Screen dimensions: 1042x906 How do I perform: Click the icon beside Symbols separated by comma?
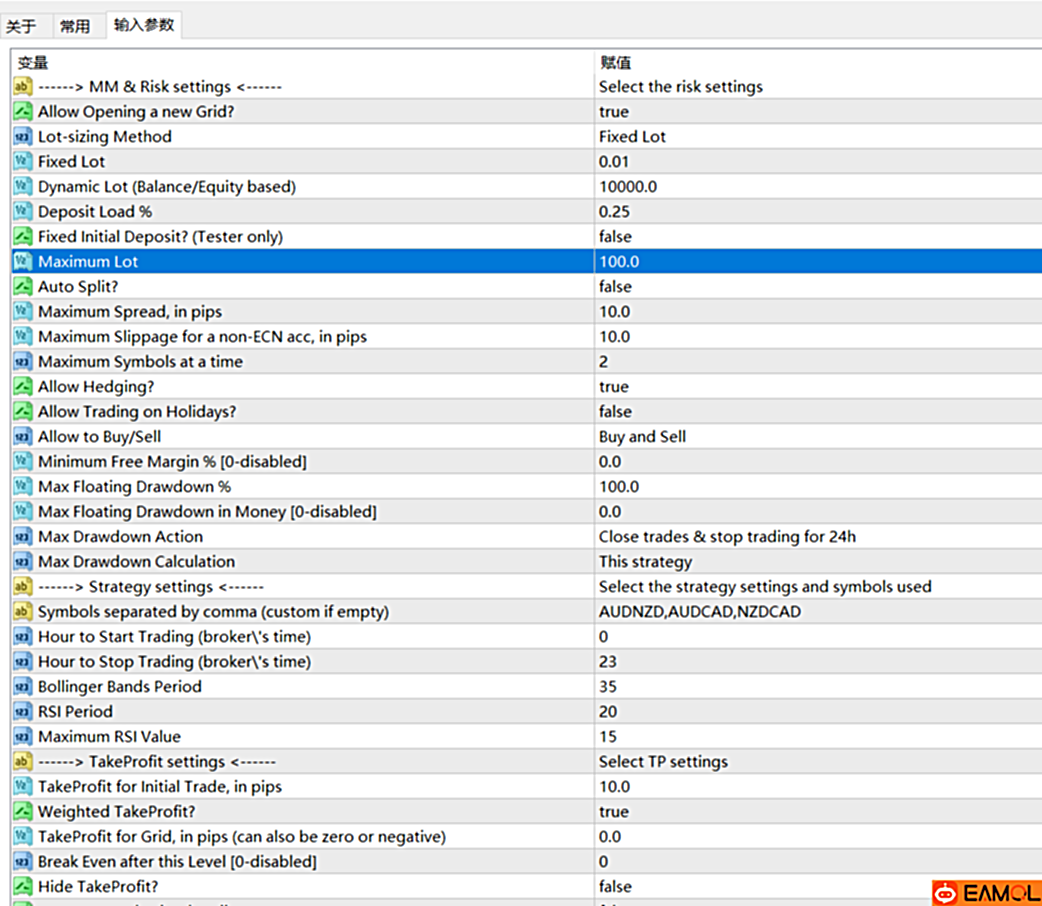click(x=22, y=612)
